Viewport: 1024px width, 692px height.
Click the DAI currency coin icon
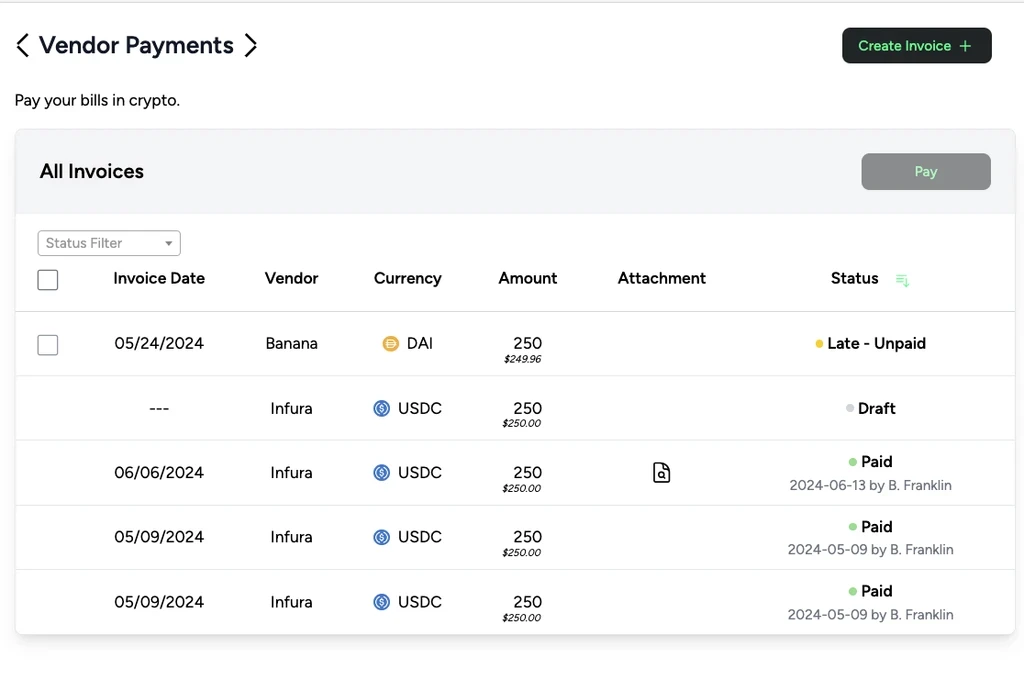coord(391,344)
